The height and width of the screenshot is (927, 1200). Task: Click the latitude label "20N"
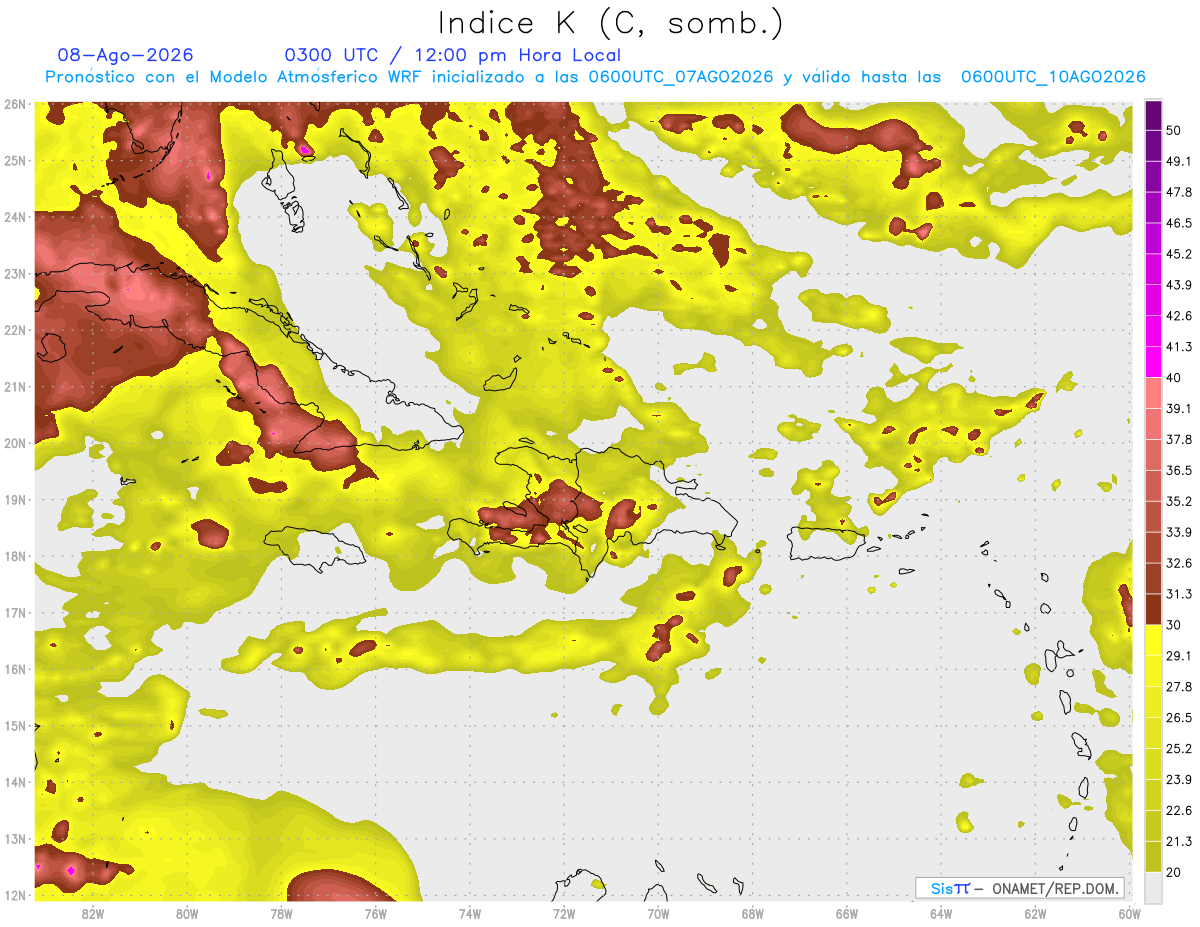point(14,443)
